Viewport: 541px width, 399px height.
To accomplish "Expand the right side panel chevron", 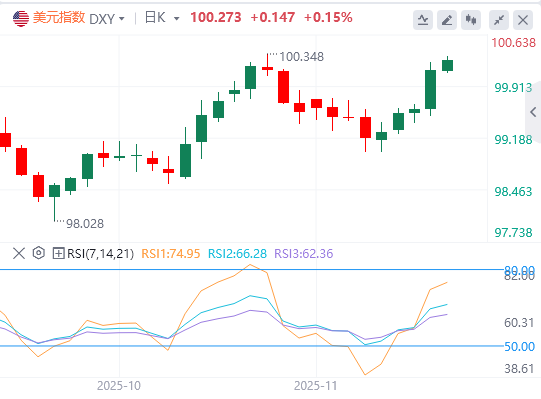I will (x=533, y=112).
